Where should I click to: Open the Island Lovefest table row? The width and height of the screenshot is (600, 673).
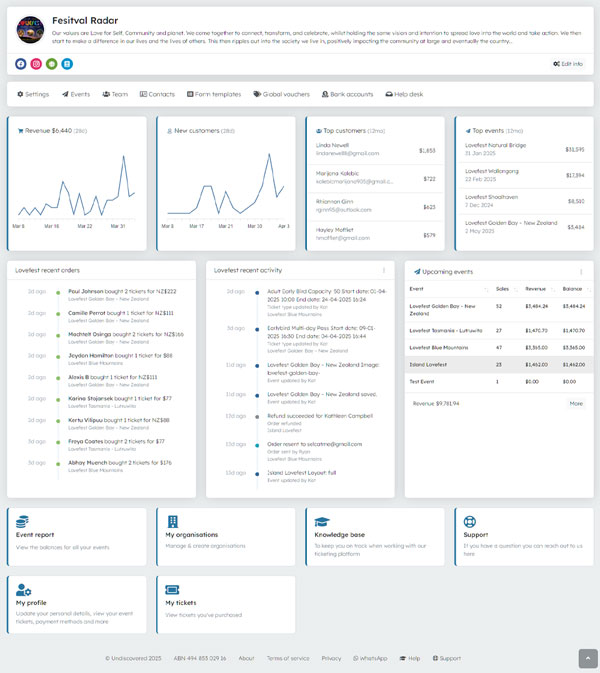499,364
